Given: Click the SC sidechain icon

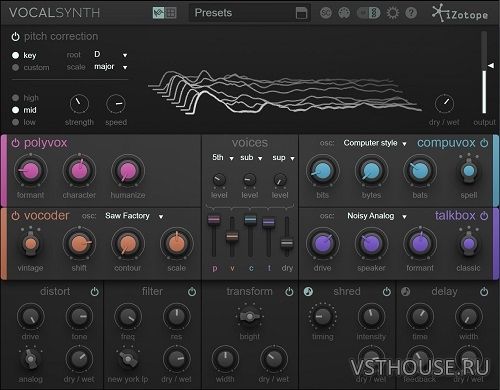Looking at the screenshot, I should [326, 13].
